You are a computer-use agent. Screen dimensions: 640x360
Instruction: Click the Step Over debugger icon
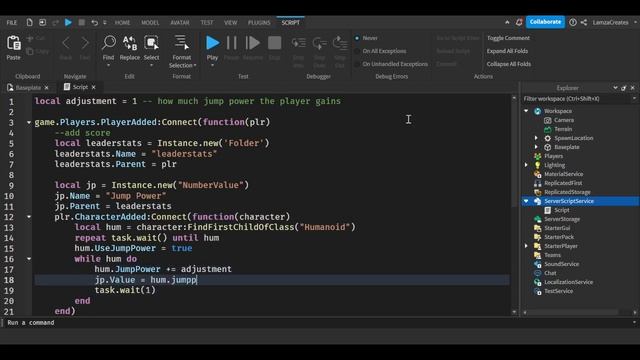tap(319, 42)
